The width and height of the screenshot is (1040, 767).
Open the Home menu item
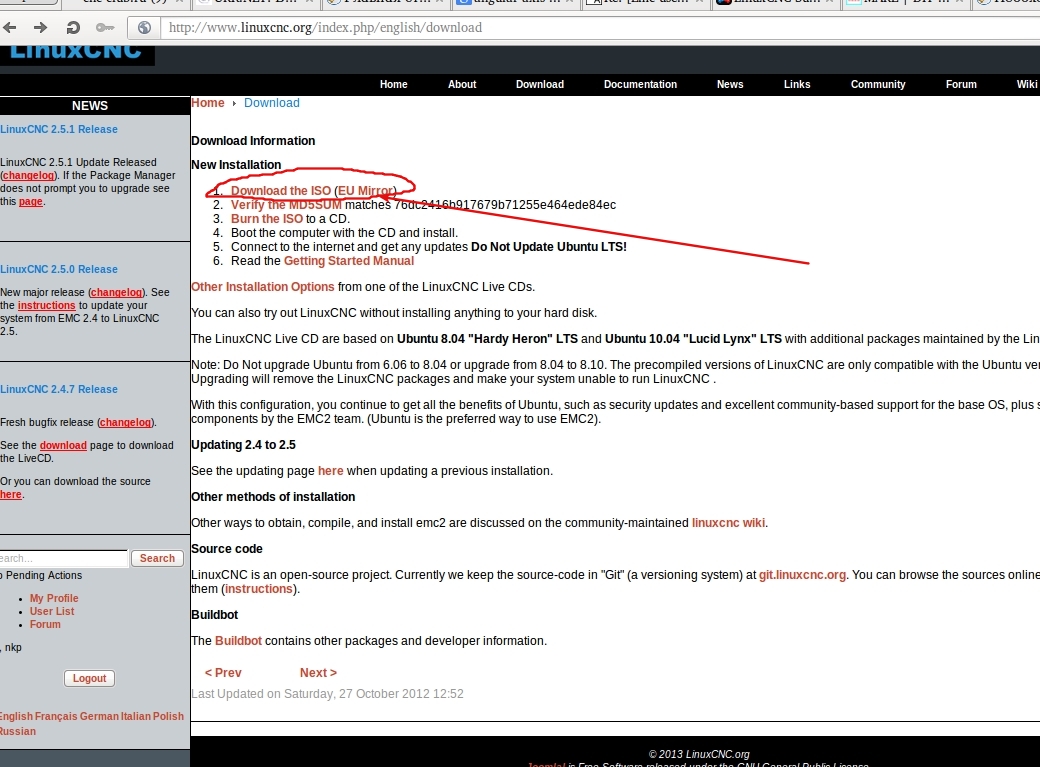pos(393,84)
